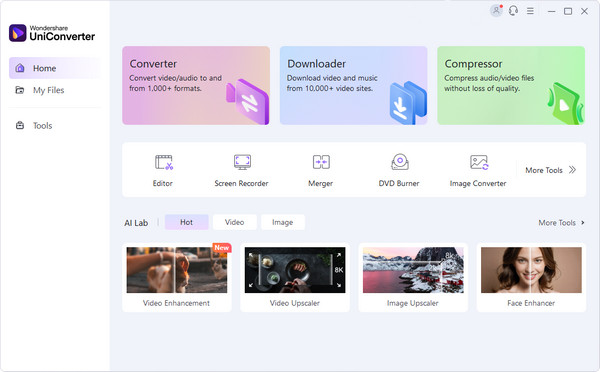Screen dimensions: 600x372
Task: Launch the Screen Recorder icon
Action: click(x=242, y=162)
